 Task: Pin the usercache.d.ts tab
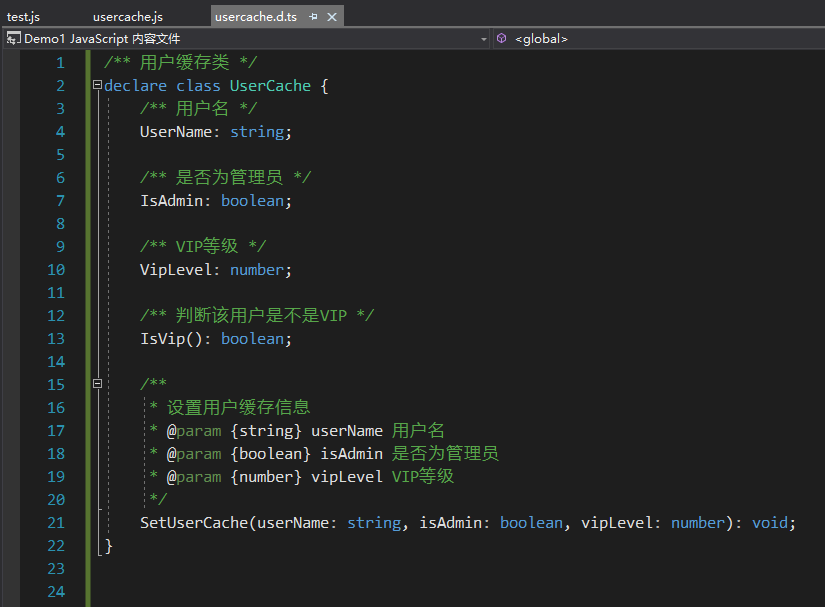[x=314, y=17]
